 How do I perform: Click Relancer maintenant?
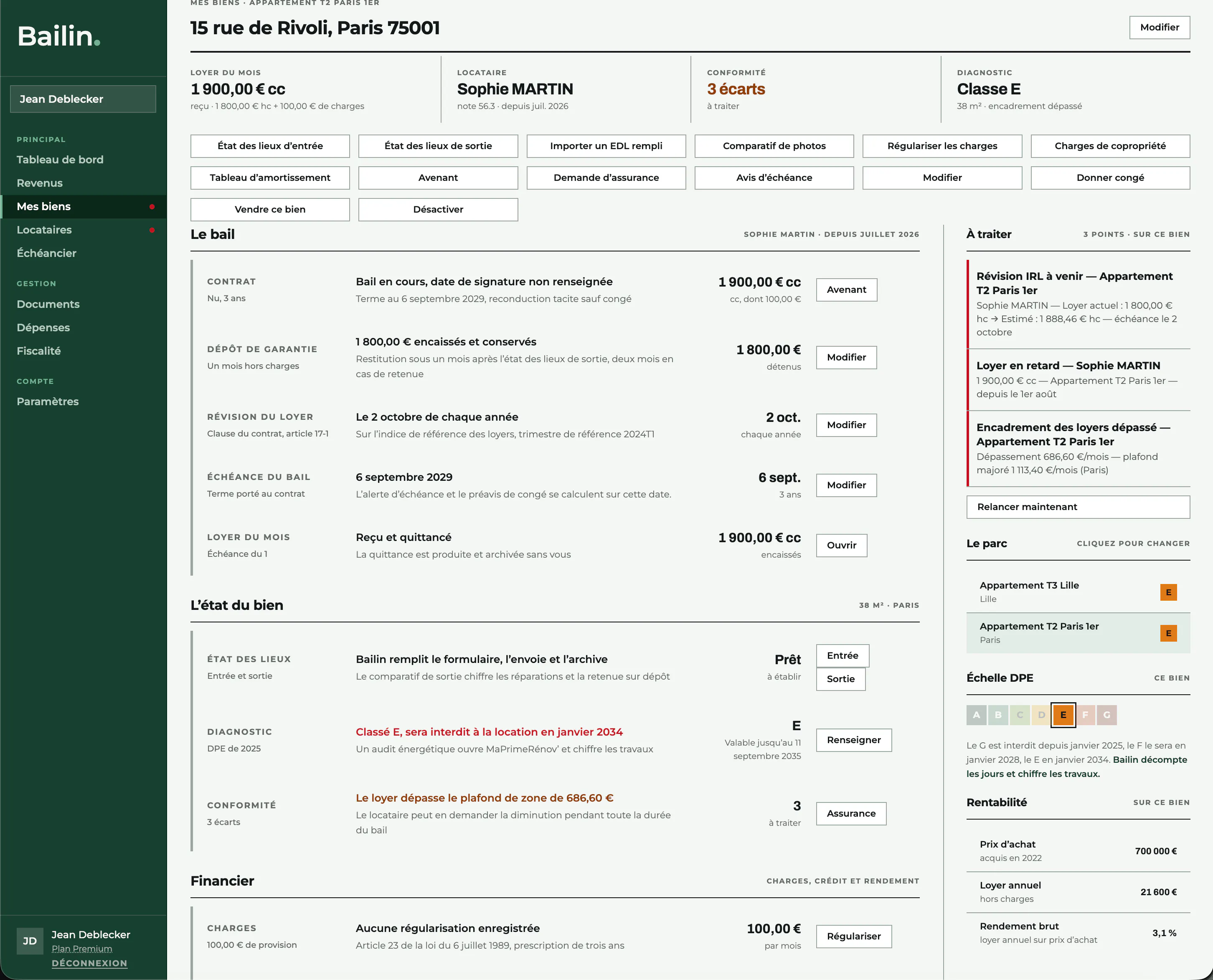click(1078, 507)
